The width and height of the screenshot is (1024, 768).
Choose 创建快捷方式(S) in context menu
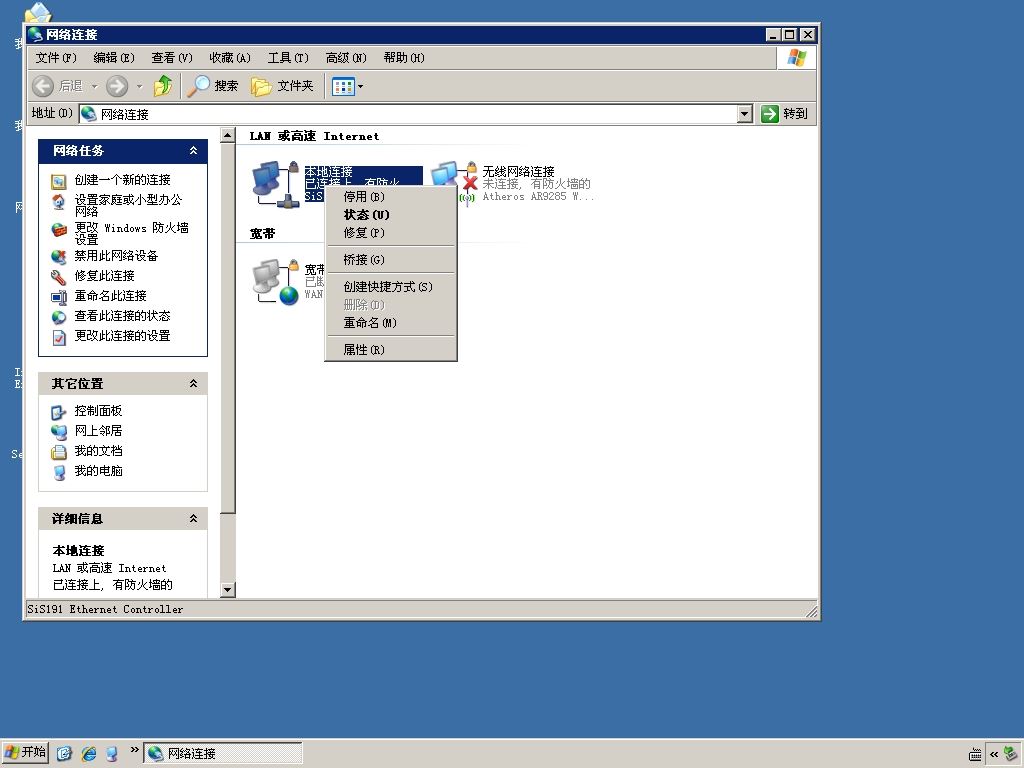click(391, 287)
